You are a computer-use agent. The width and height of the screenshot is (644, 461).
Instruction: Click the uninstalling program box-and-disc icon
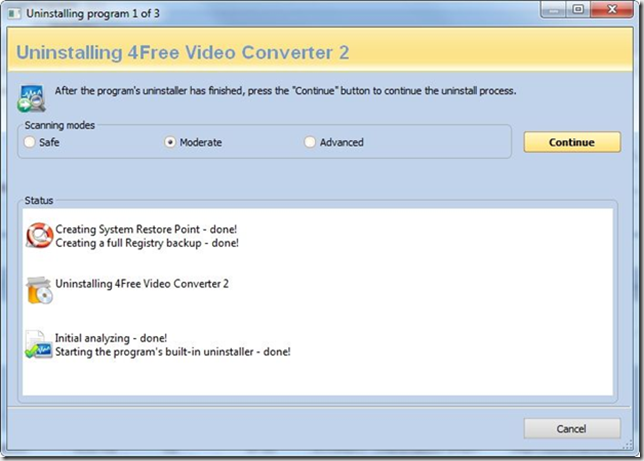click(x=39, y=290)
